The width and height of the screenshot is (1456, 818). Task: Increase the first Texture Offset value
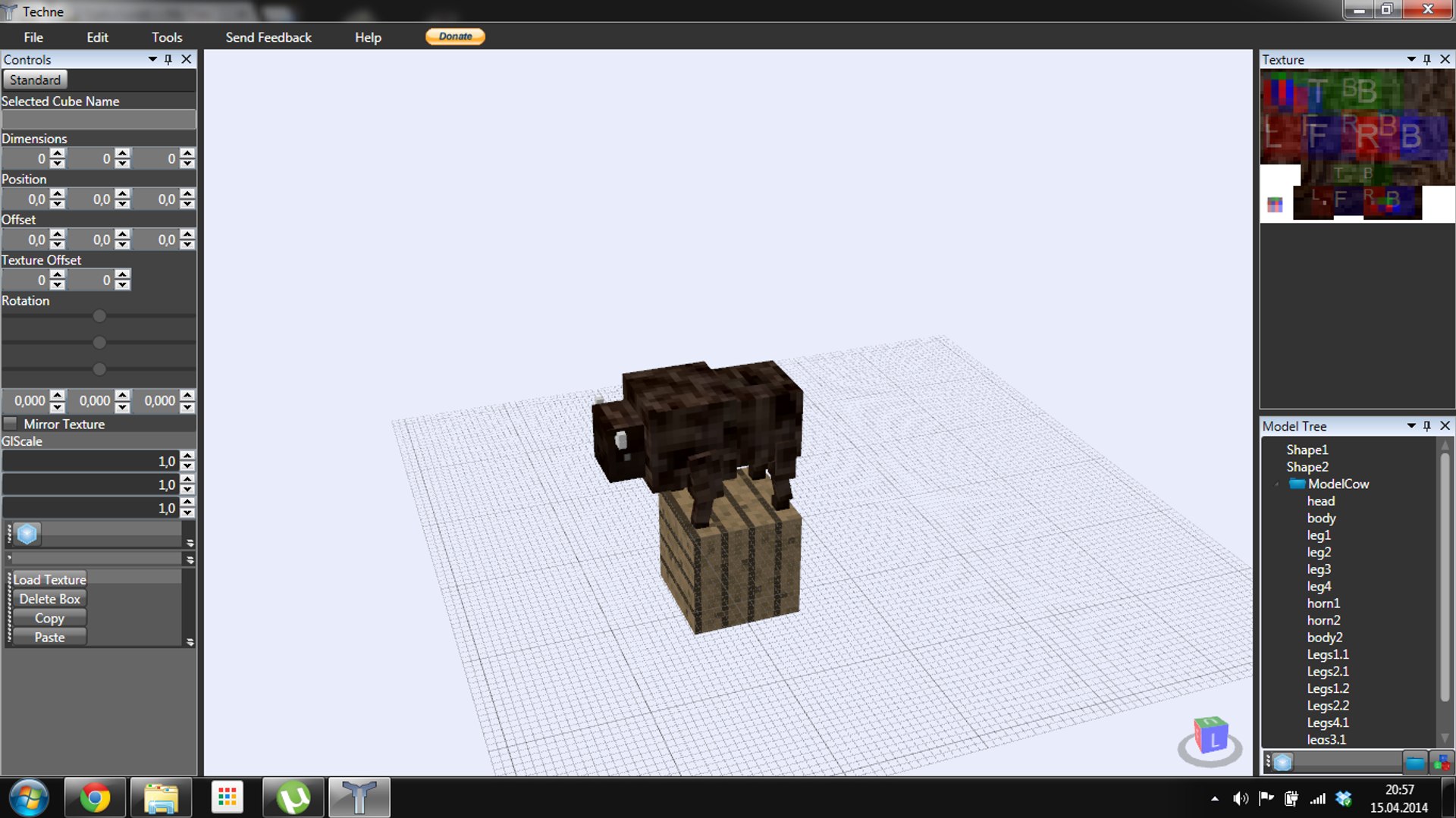tap(58, 275)
